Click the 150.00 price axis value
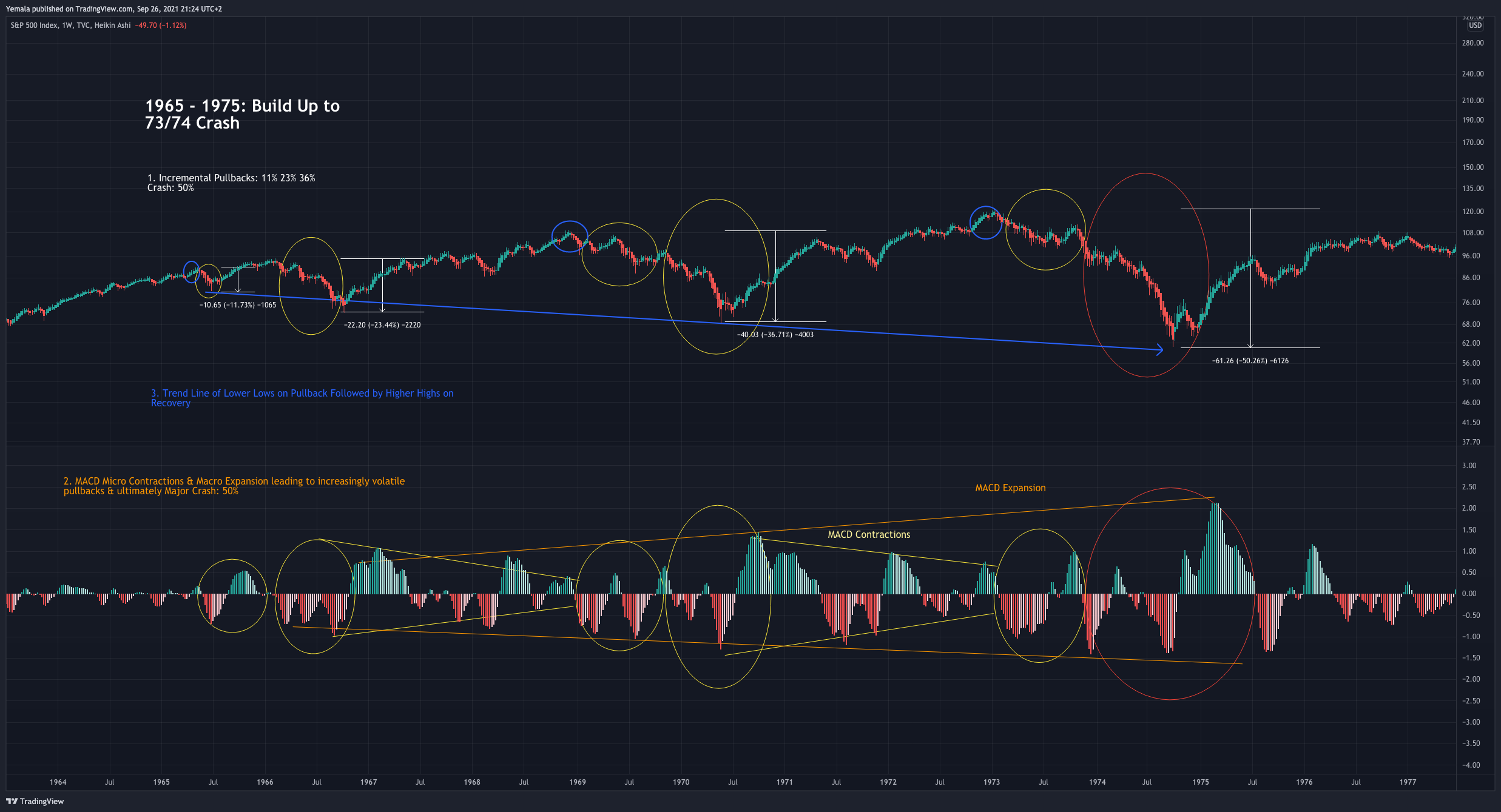Viewport: 1501px width, 812px height. (x=1472, y=167)
